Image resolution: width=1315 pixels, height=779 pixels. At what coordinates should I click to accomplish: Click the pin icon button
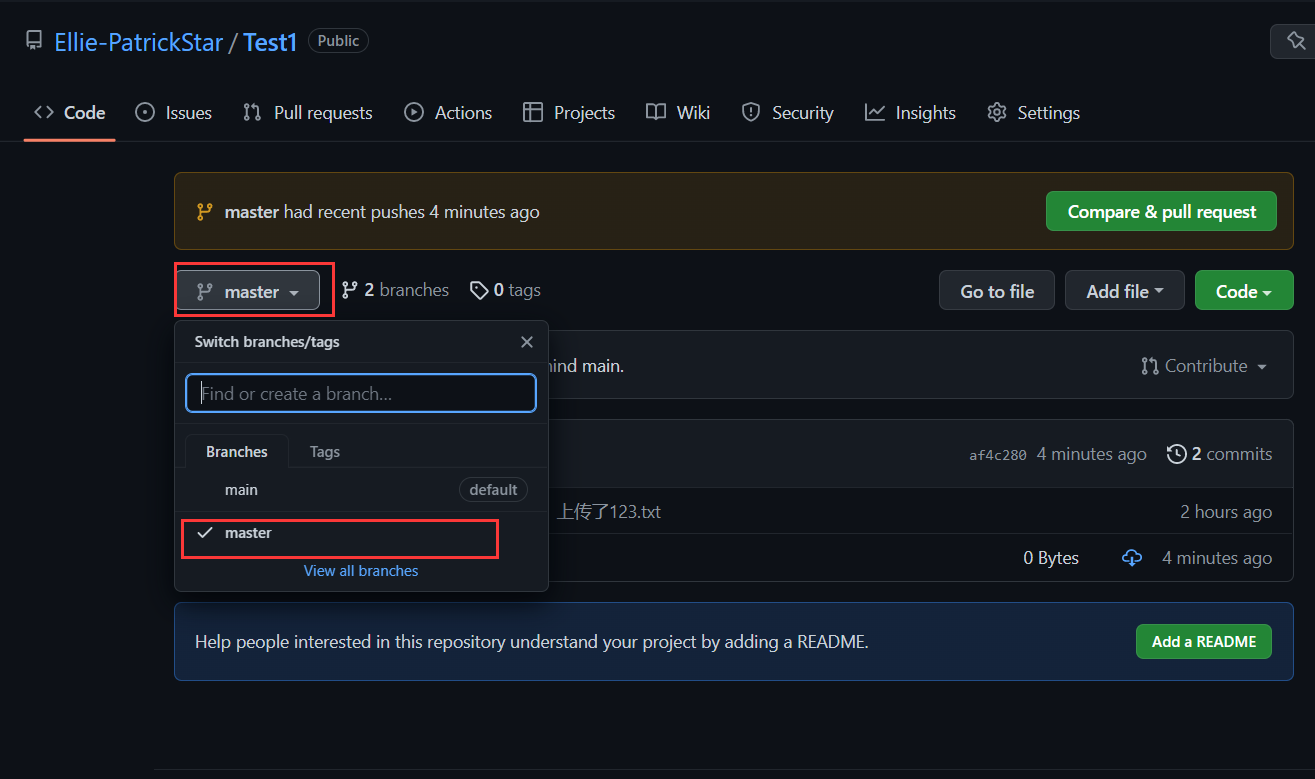click(1294, 42)
